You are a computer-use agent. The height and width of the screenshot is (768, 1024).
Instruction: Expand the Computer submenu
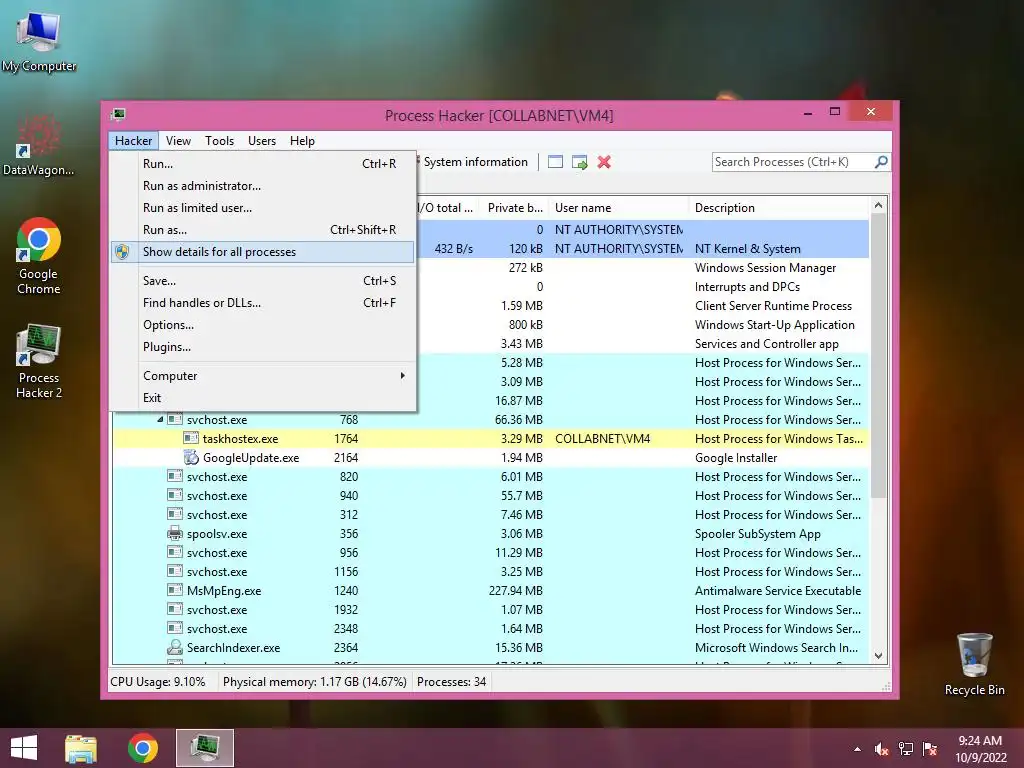[263, 376]
